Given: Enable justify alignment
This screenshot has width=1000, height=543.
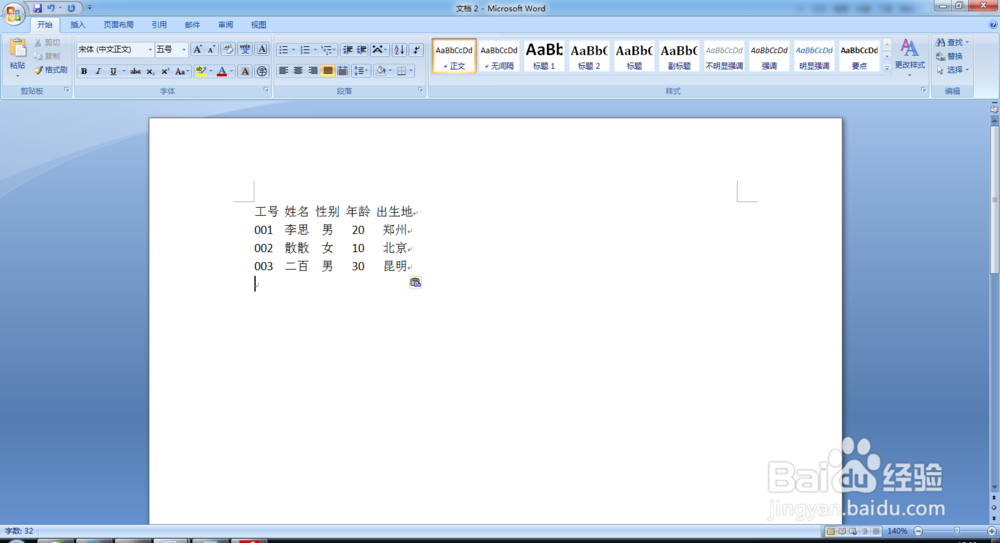Looking at the screenshot, I should pyautogui.click(x=328, y=71).
